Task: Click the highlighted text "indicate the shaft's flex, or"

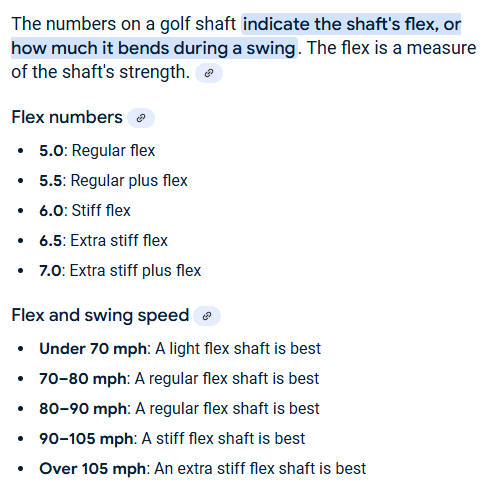Action: [x=351, y=24]
